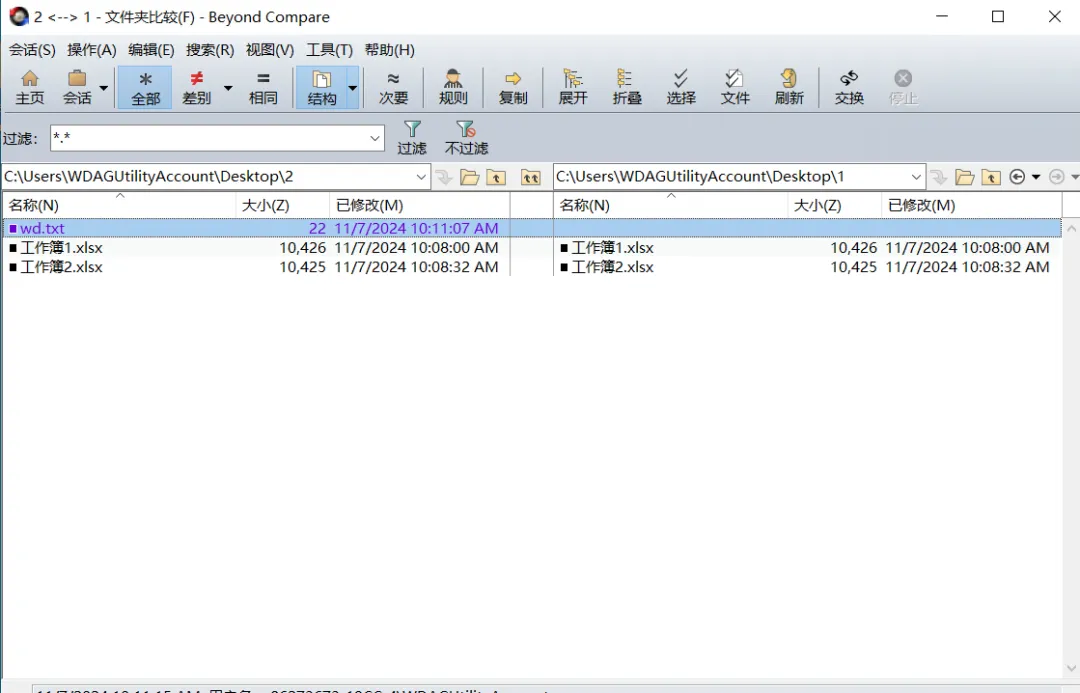1080x693 pixels.
Task: Select wd.txt in left pane
Action: (x=42, y=228)
